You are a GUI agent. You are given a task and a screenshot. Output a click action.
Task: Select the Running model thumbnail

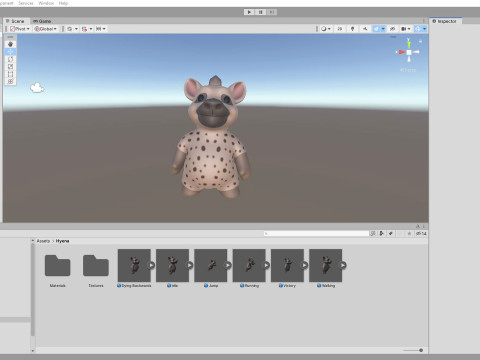click(x=249, y=266)
